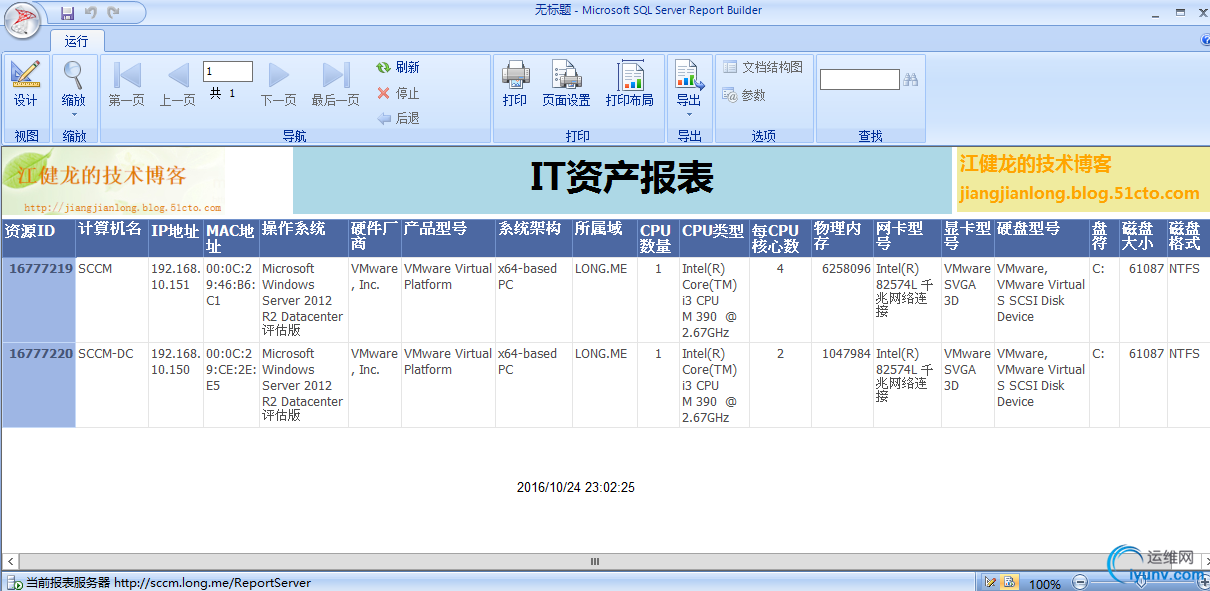The width and height of the screenshot is (1210, 591).
Task: Click the scroll left arrow
Action: (9, 562)
